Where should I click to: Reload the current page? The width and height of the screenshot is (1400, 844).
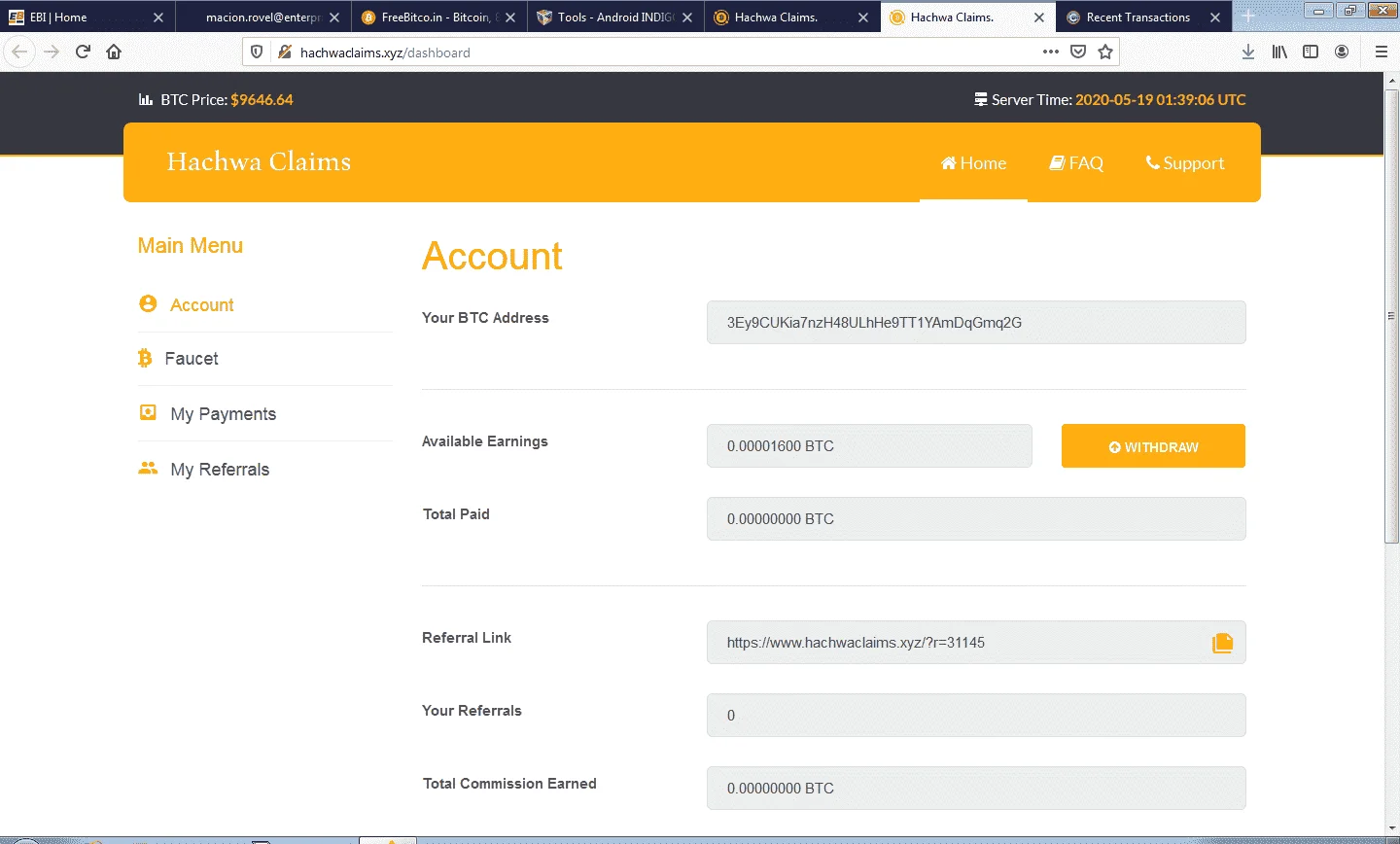pos(83,53)
